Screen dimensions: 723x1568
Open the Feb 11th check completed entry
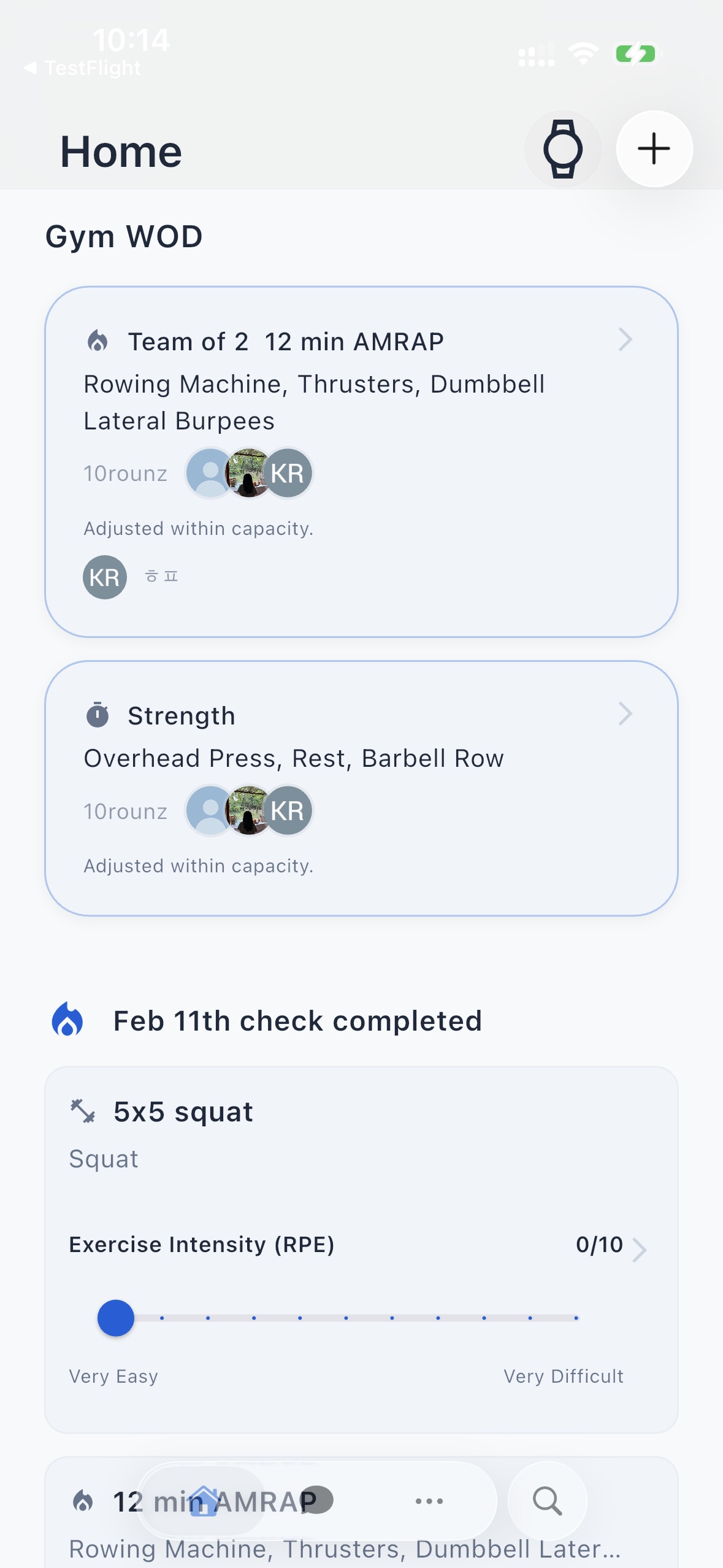[296, 1020]
